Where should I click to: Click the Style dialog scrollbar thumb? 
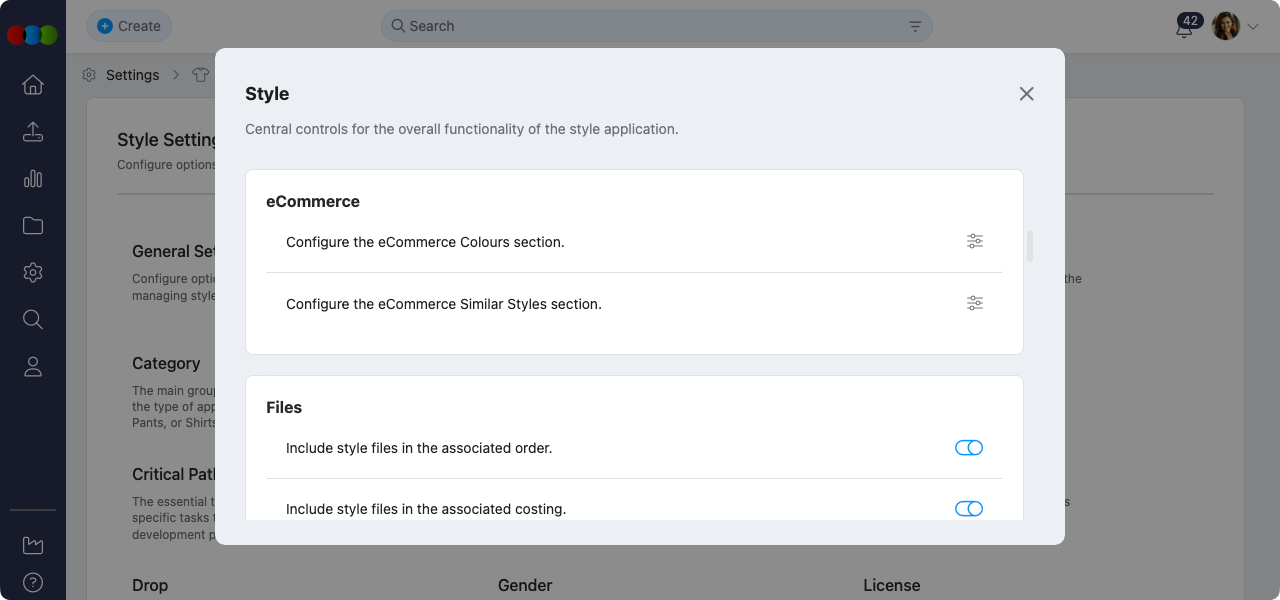1030,246
